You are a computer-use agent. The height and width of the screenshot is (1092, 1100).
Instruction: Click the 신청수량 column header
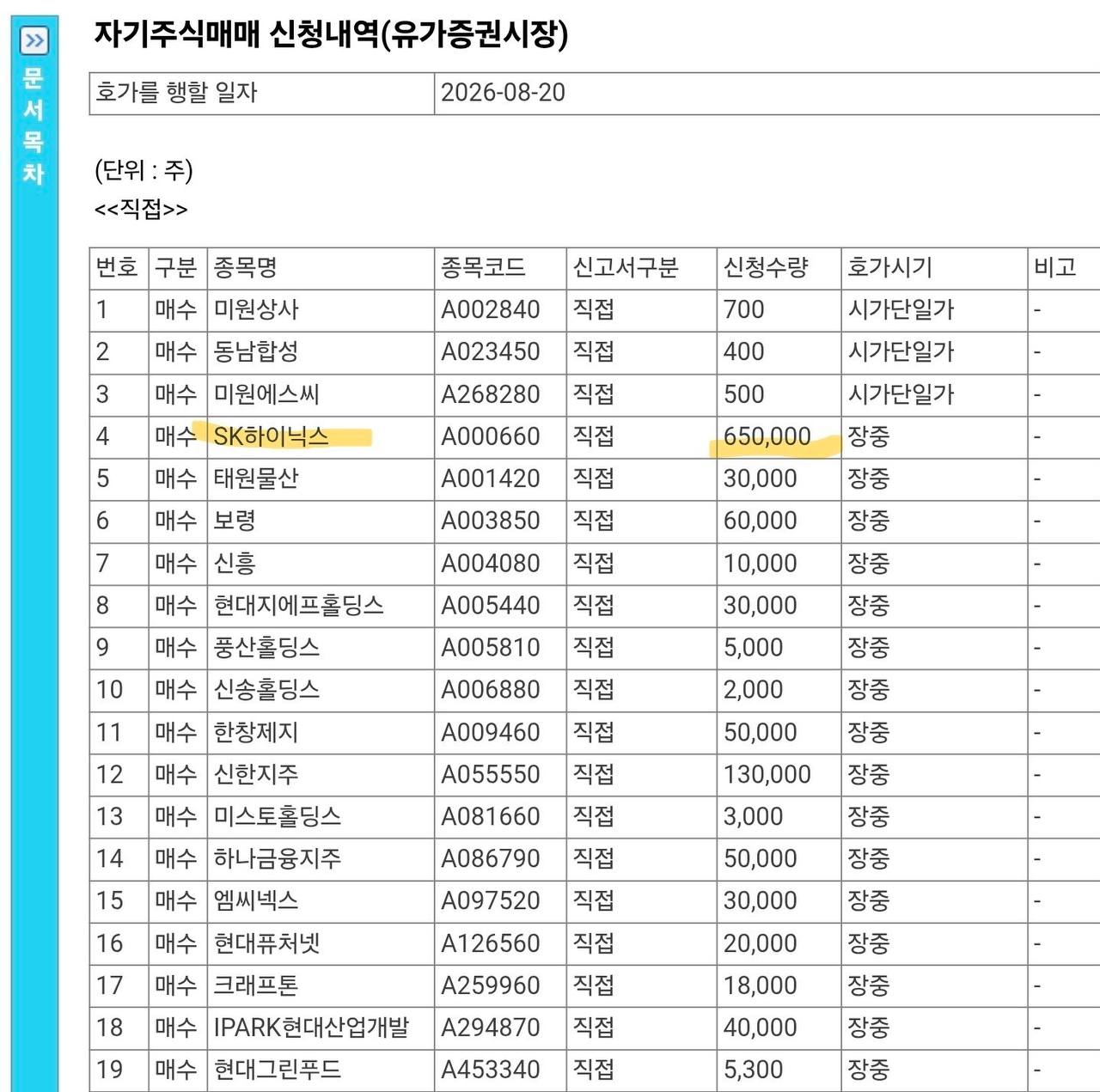point(766,267)
